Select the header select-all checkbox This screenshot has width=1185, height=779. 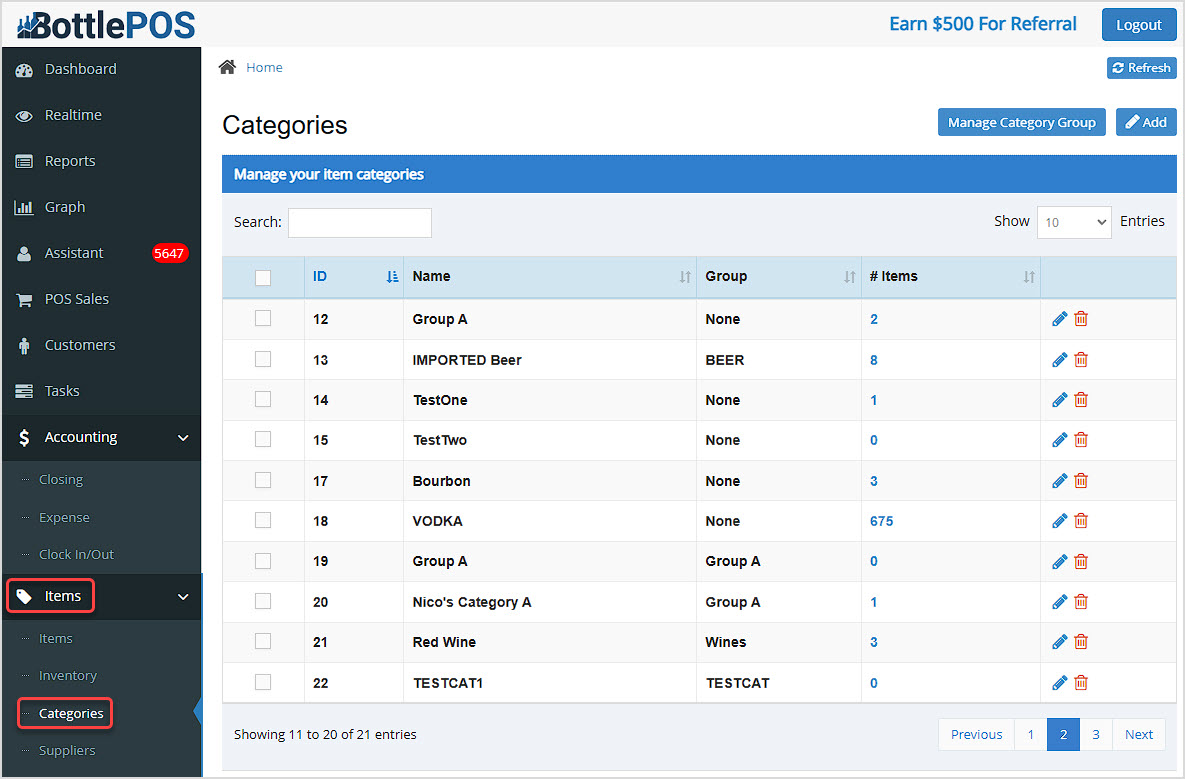263,277
